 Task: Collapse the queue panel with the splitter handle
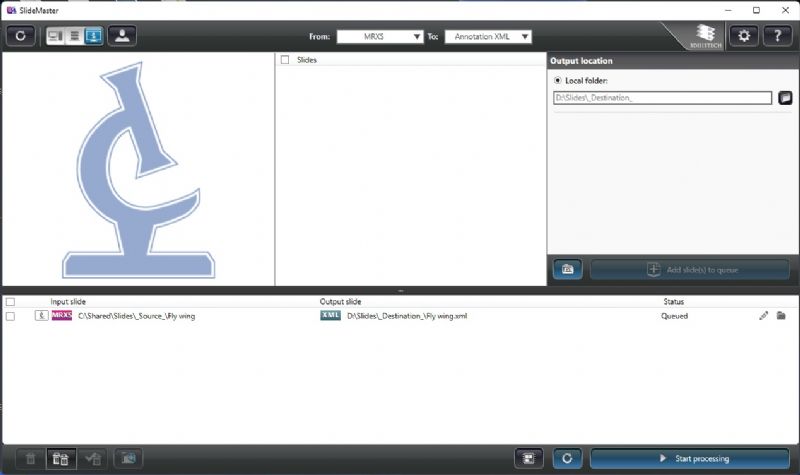point(401,290)
